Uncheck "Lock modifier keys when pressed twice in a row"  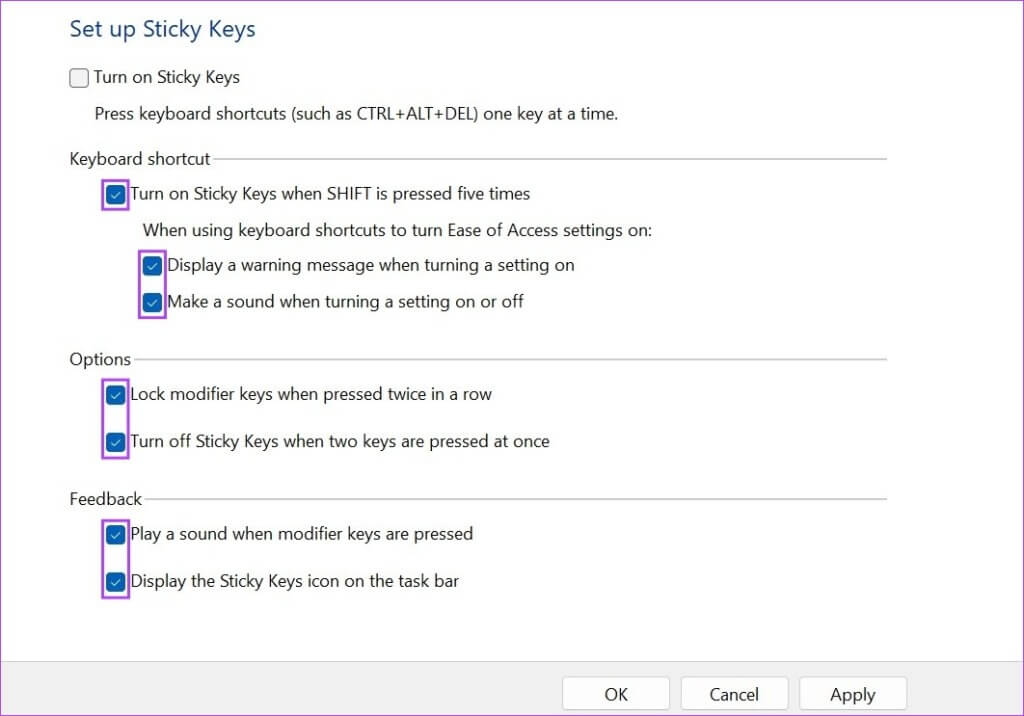pos(114,394)
